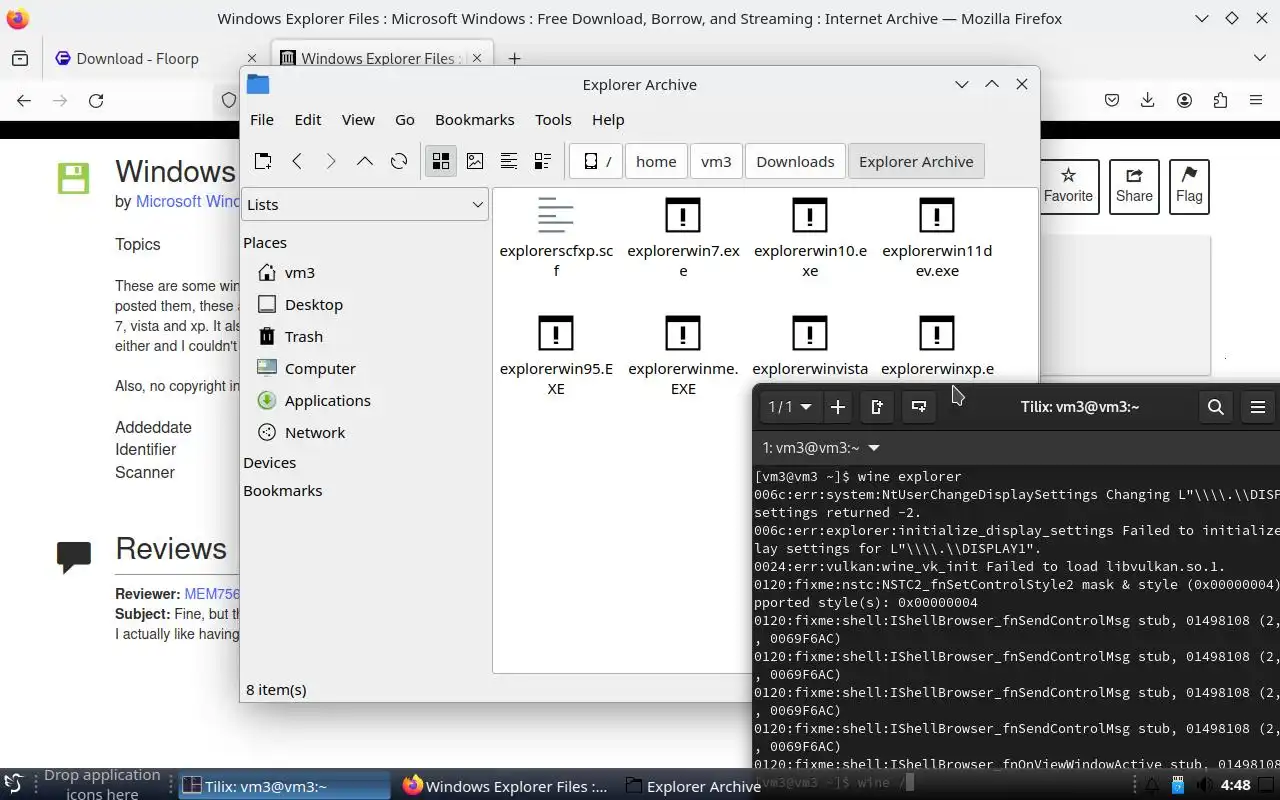Viewport: 1280px width, 800px height.
Task: Go back in file manager history
Action: [297, 161]
